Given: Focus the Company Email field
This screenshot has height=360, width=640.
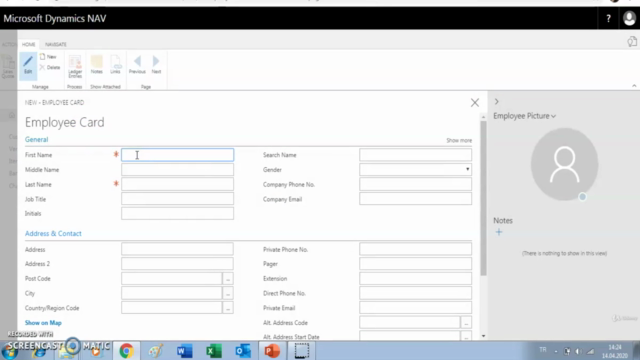Looking at the screenshot, I should (416, 199).
